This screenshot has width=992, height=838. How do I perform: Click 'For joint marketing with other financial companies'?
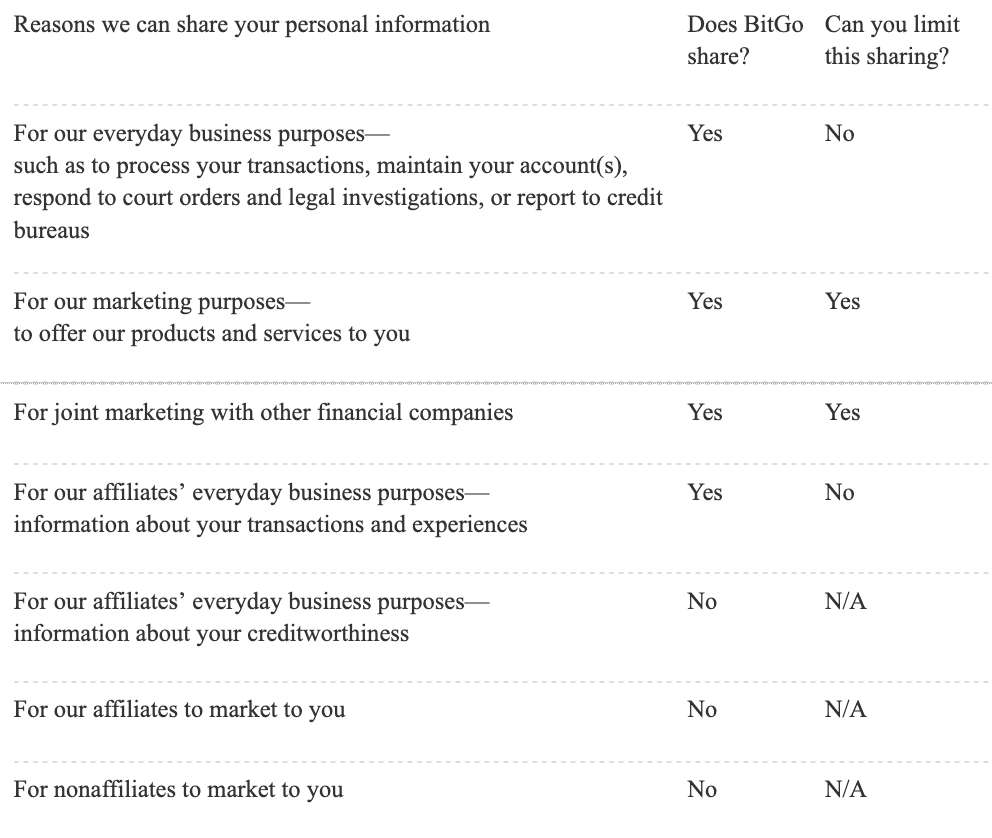263,412
